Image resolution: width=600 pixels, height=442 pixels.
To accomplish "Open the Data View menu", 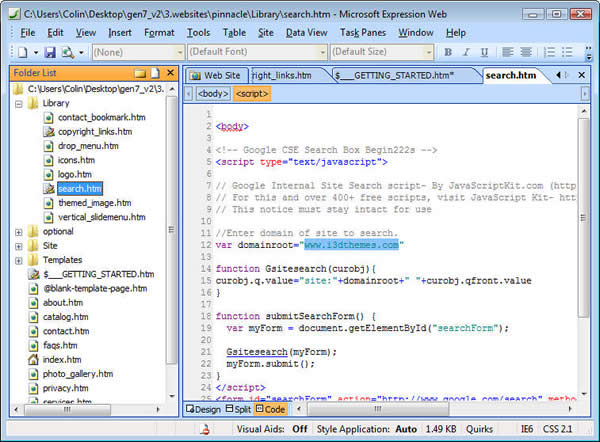I will click(x=307, y=33).
